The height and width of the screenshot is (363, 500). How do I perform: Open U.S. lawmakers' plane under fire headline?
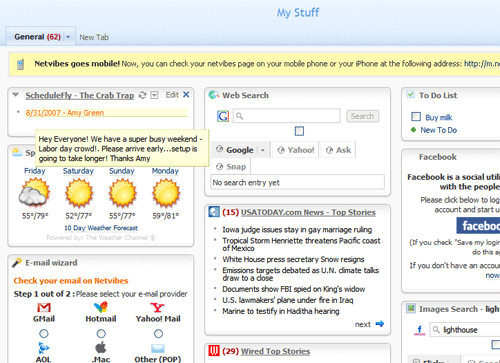(288, 300)
